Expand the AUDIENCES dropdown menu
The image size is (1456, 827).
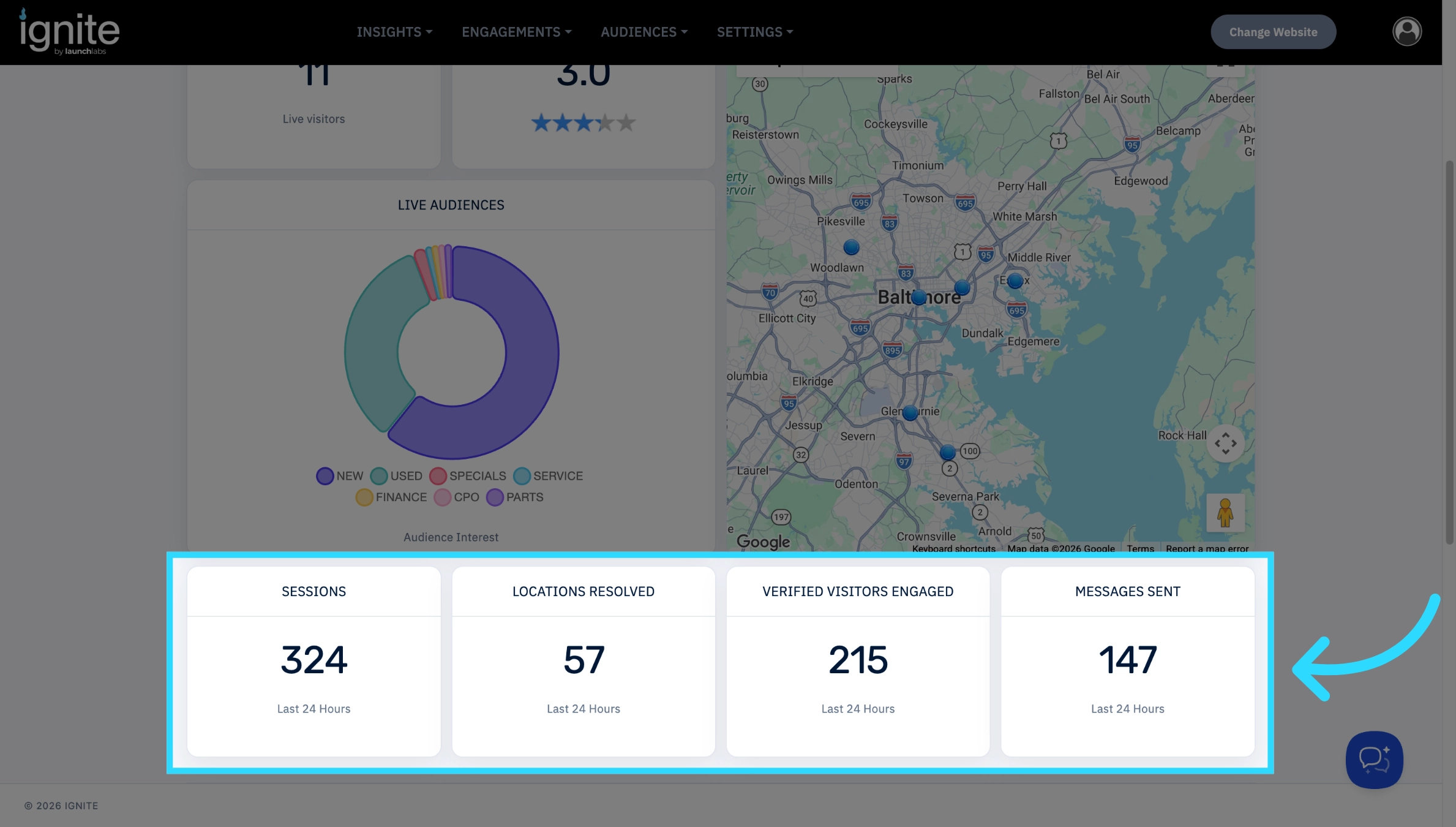pos(644,32)
